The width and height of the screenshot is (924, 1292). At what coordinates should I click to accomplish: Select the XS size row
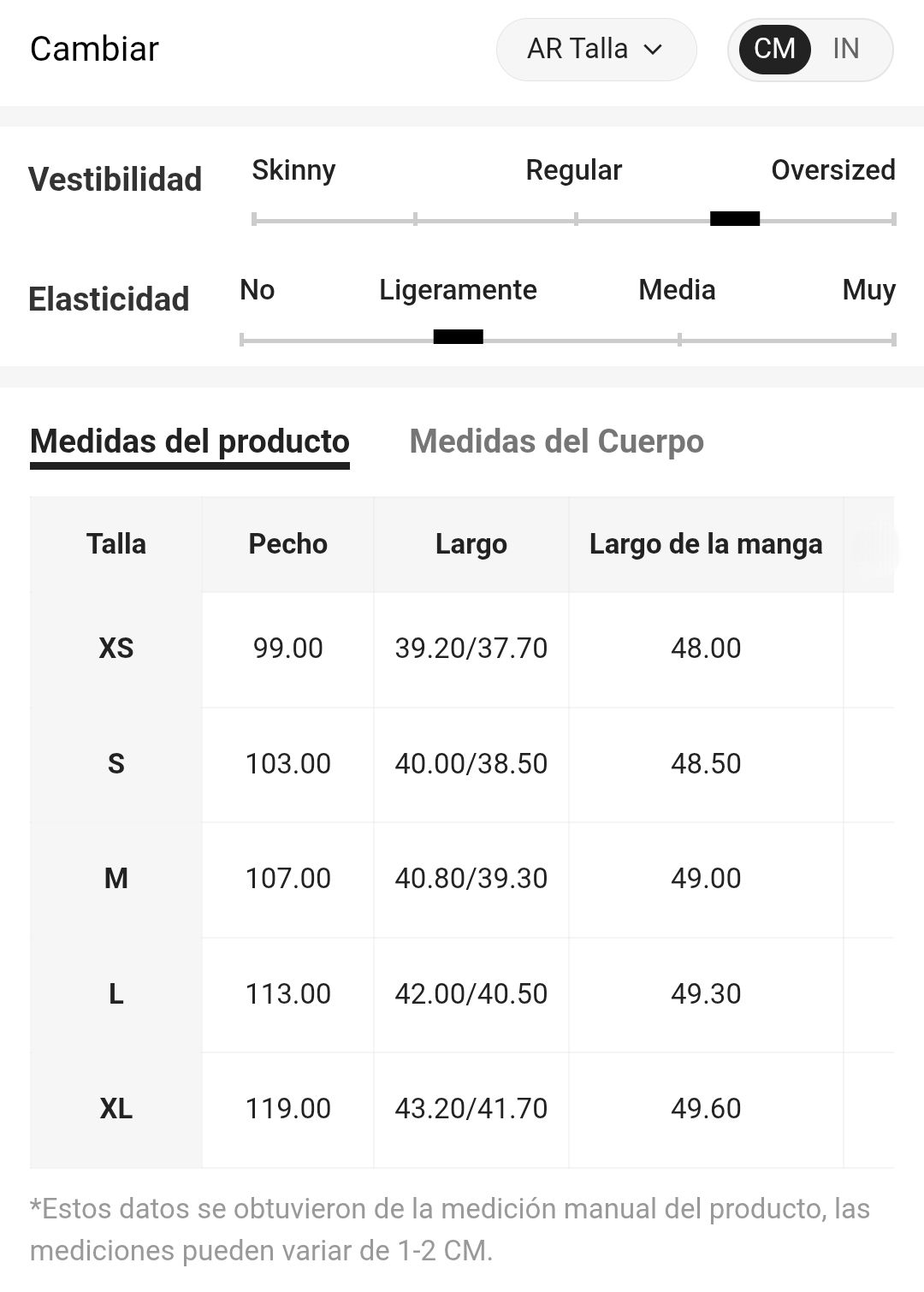coord(462,649)
